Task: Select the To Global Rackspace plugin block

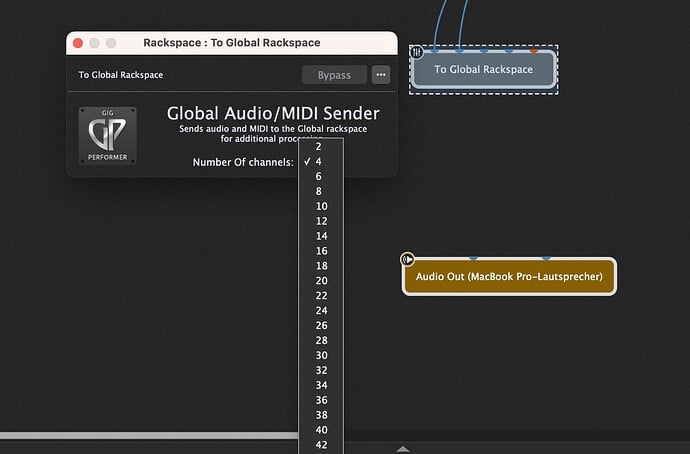Action: tap(483, 70)
